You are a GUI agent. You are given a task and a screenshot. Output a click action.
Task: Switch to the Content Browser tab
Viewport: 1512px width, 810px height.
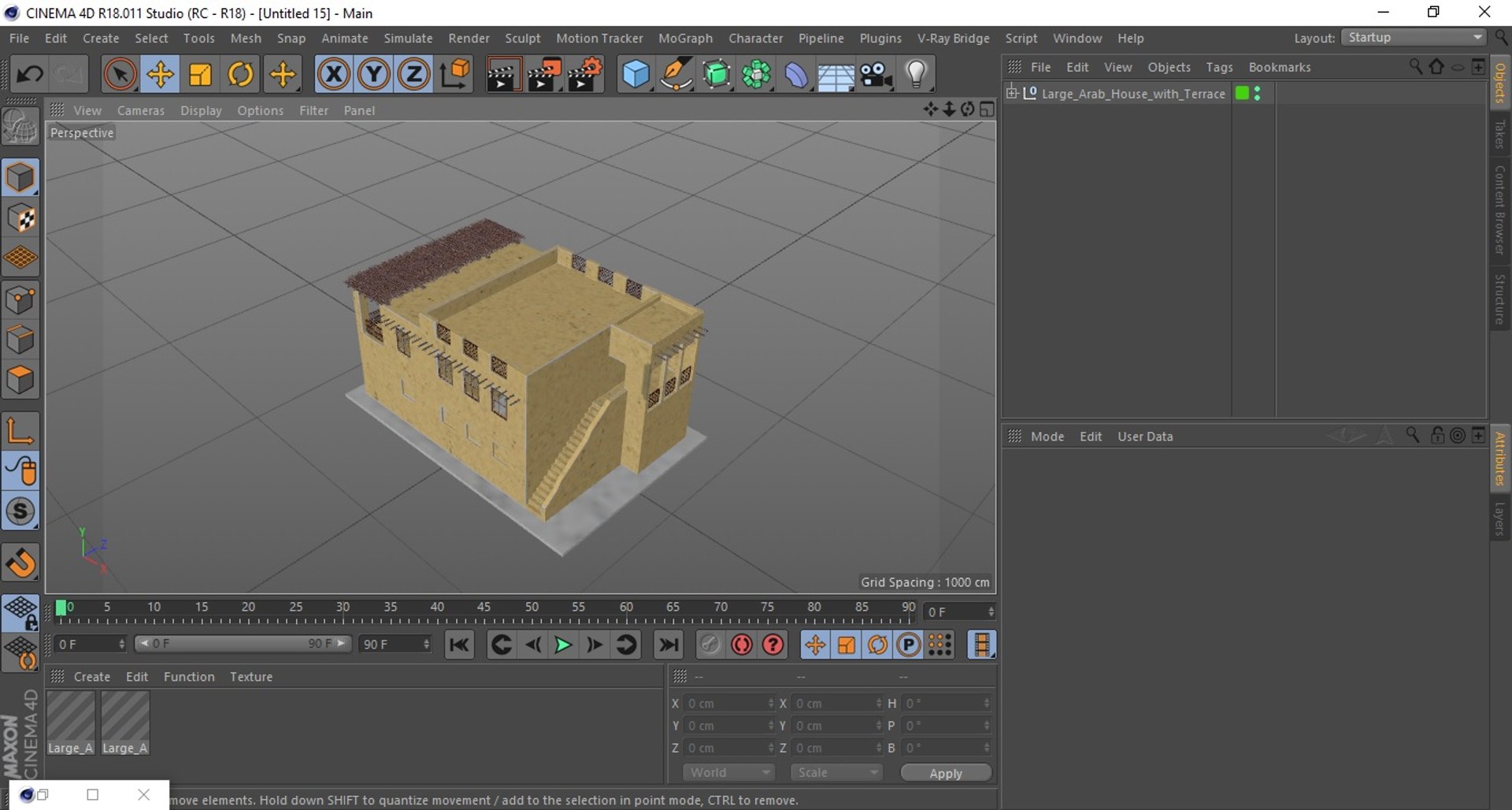click(1500, 210)
